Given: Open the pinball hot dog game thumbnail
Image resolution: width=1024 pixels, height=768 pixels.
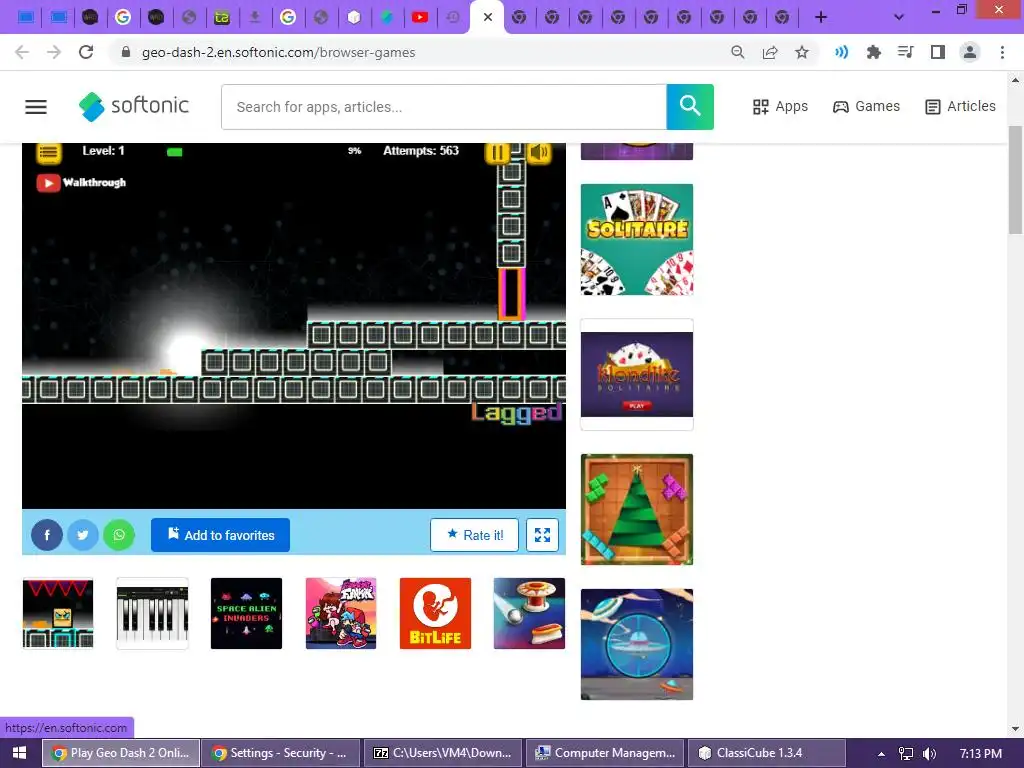Looking at the screenshot, I should click(x=529, y=613).
